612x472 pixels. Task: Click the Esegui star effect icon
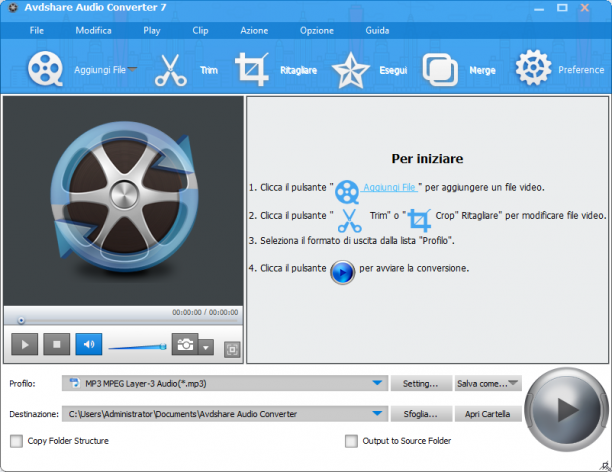(350, 70)
